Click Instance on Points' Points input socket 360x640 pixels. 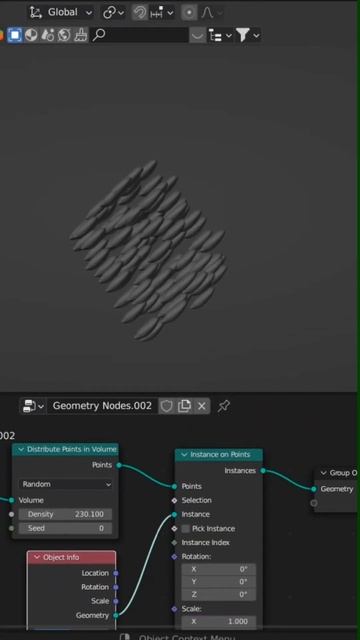click(175, 486)
